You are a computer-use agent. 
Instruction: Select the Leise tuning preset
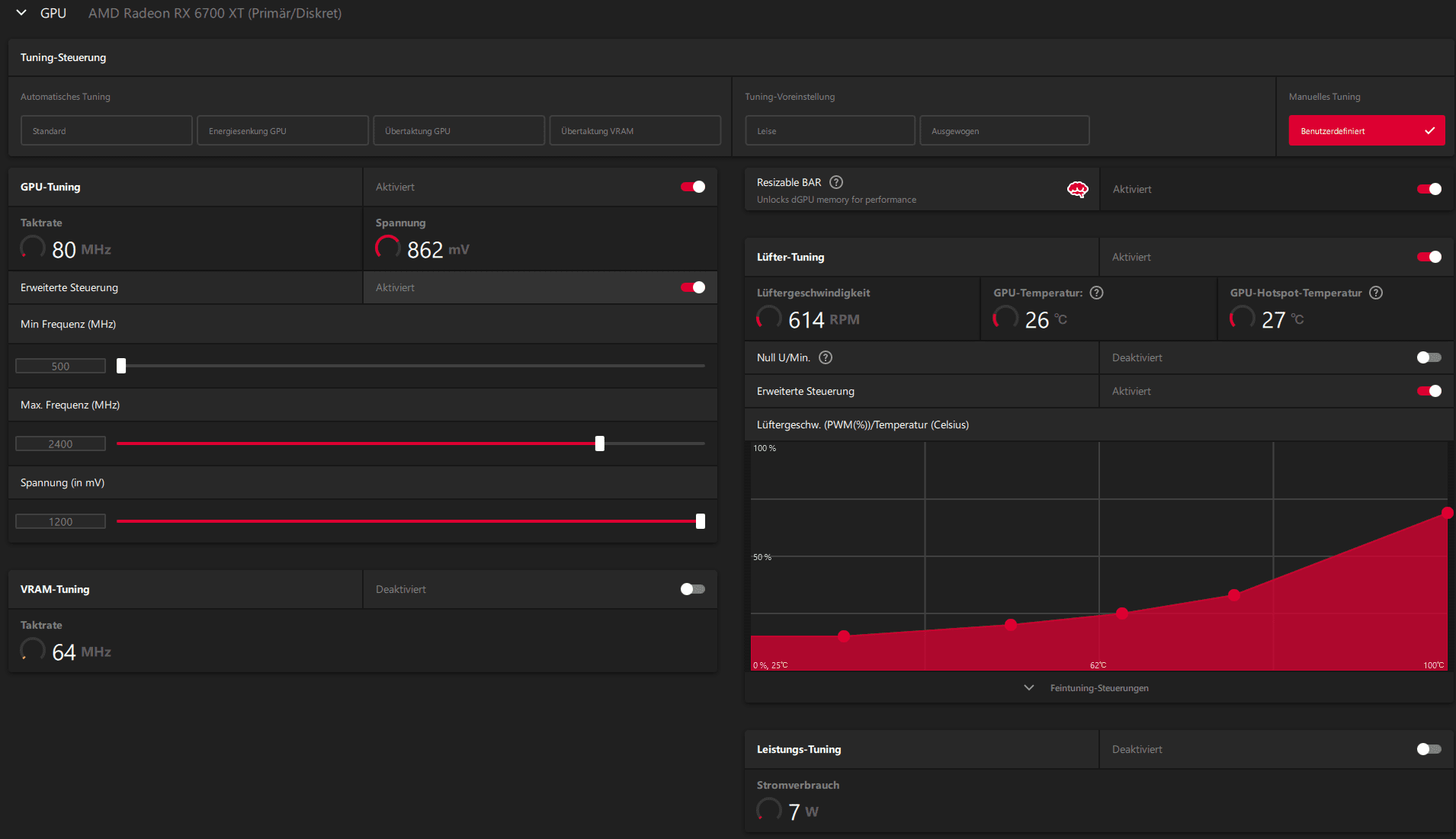tap(830, 131)
